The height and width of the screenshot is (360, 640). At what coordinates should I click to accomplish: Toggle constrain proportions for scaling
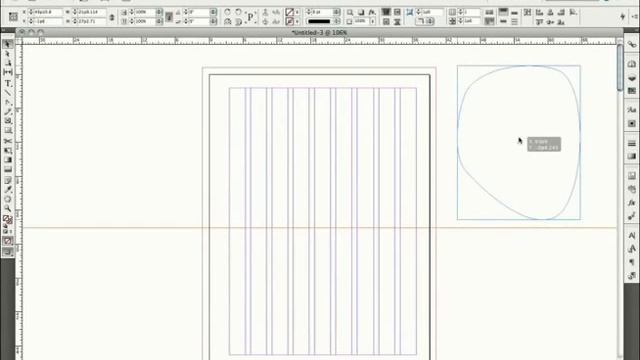coord(169,17)
